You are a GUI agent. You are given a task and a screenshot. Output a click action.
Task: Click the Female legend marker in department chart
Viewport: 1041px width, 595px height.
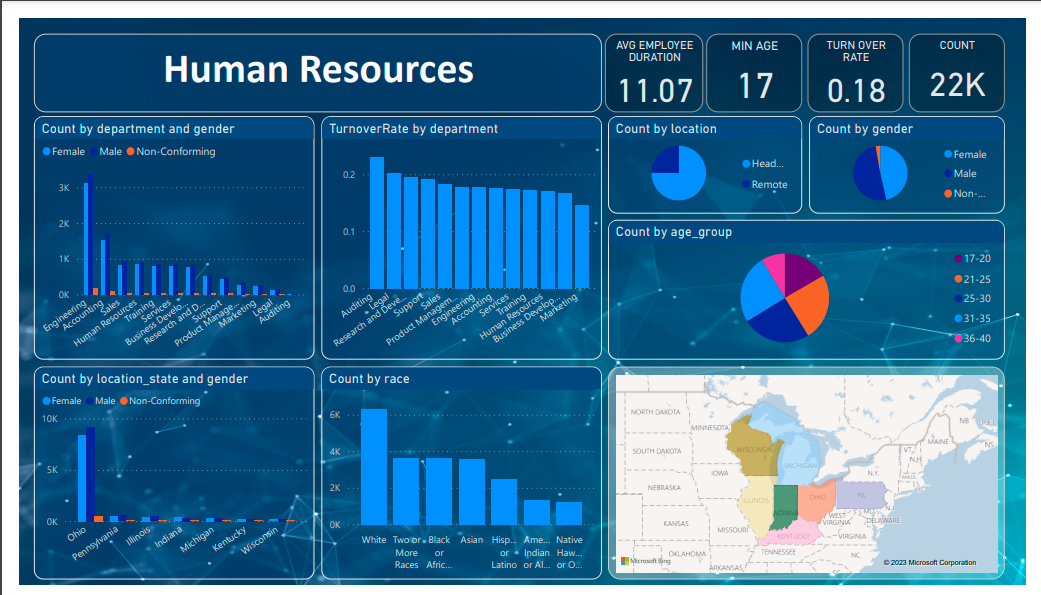46,151
